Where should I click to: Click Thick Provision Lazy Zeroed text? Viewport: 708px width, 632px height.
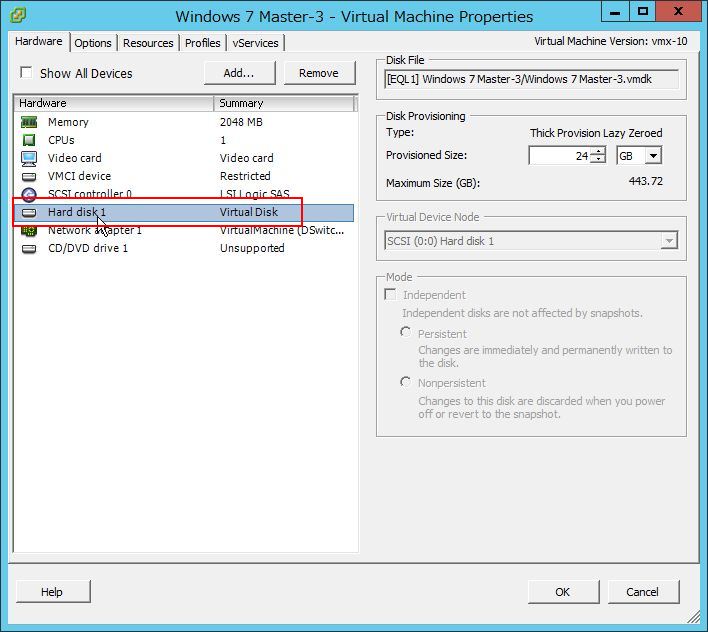tap(596, 133)
